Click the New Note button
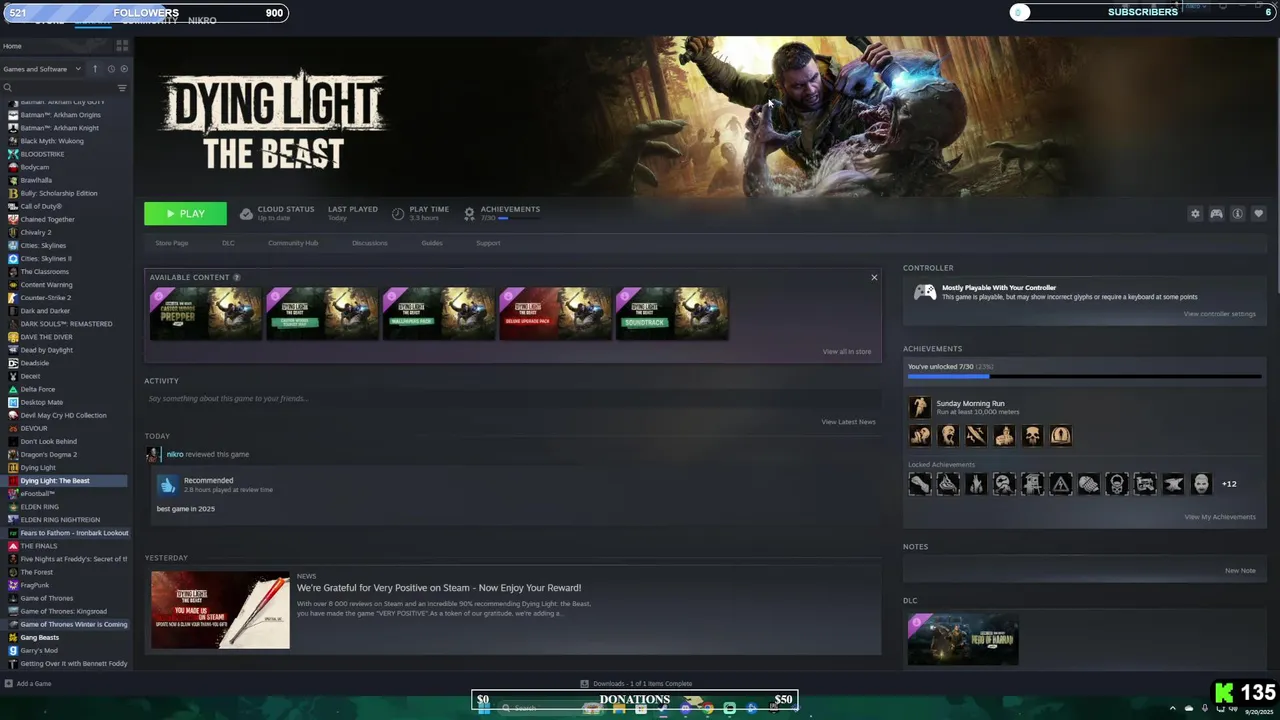1280x720 pixels. point(1240,571)
